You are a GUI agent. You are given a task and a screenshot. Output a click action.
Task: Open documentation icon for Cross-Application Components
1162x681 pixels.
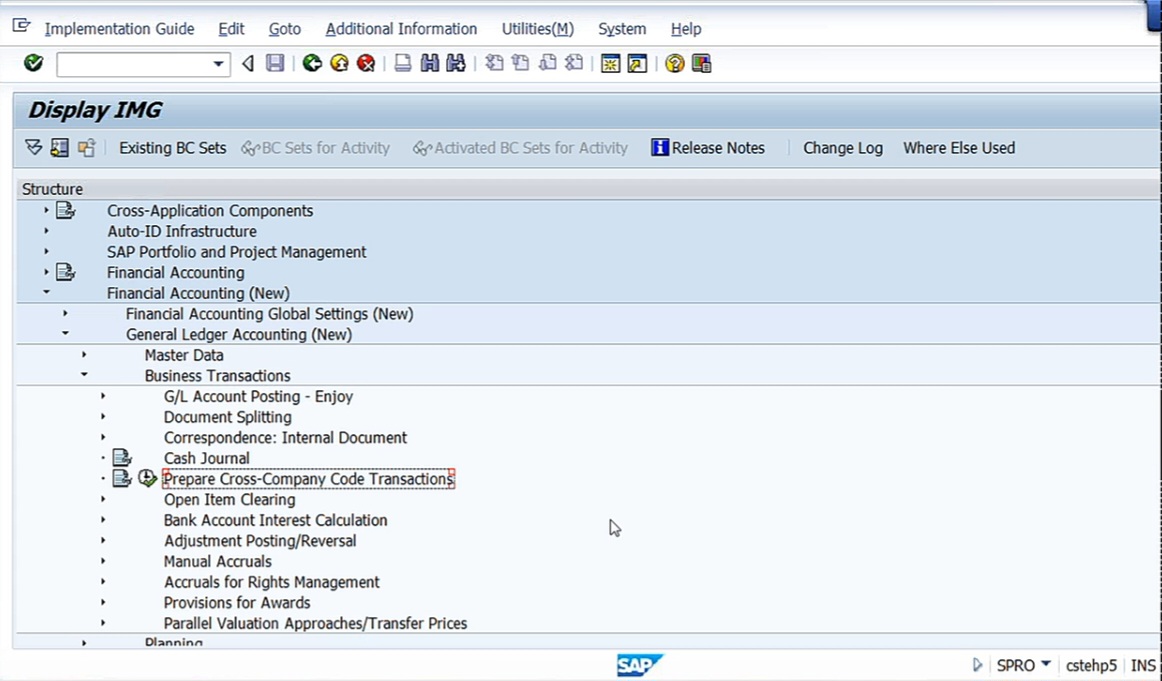(x=66, y=210)
